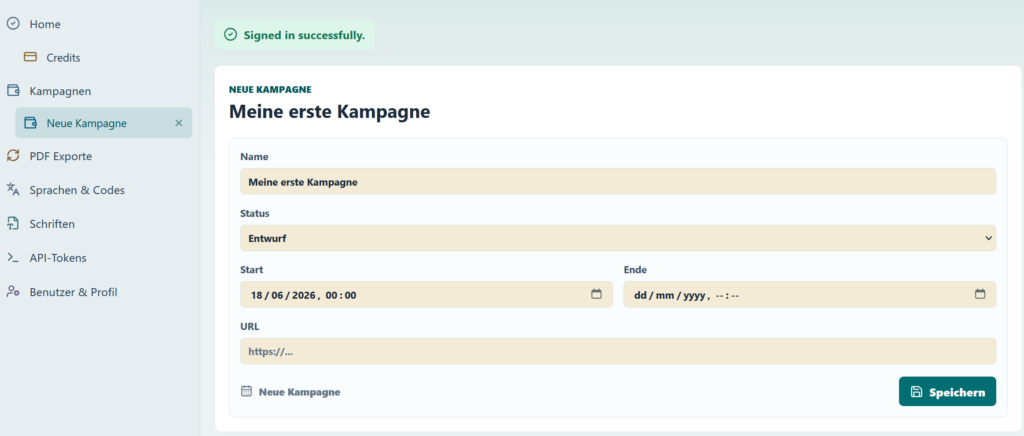This screenshot has width=1024, height=436.
Task: Close the Neue Kampagne sidebar tab
Action: tap(178, 123)
